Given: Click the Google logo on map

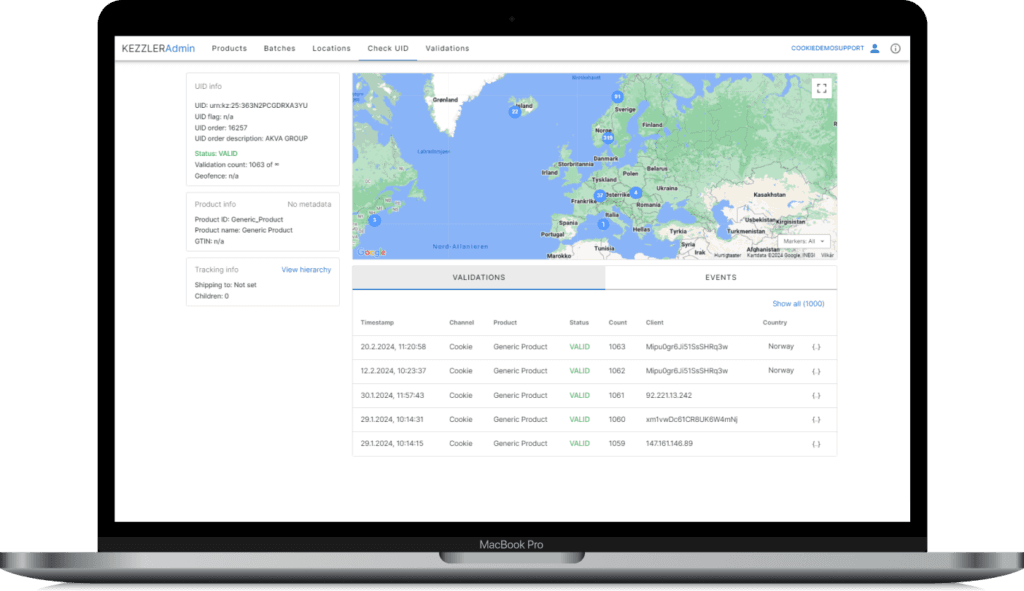Looking at the screenshot, I should (371, 252).
